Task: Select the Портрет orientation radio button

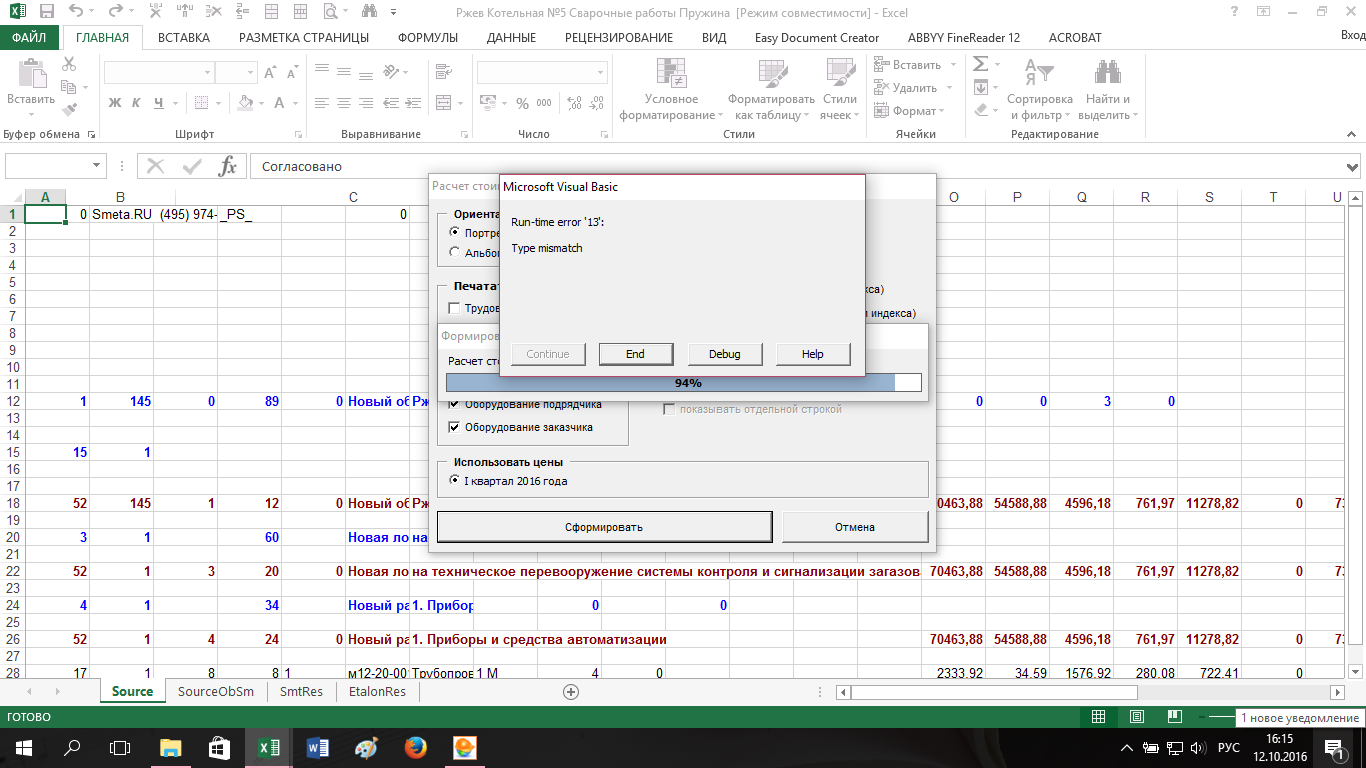Action: click(455, 232)
